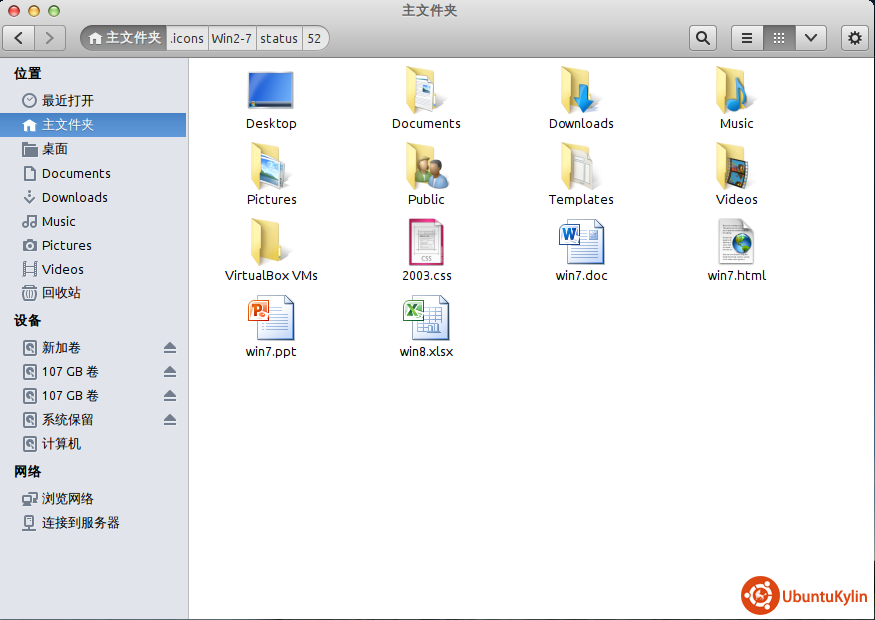The width and height of the screenshot is (875, 620).
Task: Open the 2003.css file
Action: tap(426, 244)
